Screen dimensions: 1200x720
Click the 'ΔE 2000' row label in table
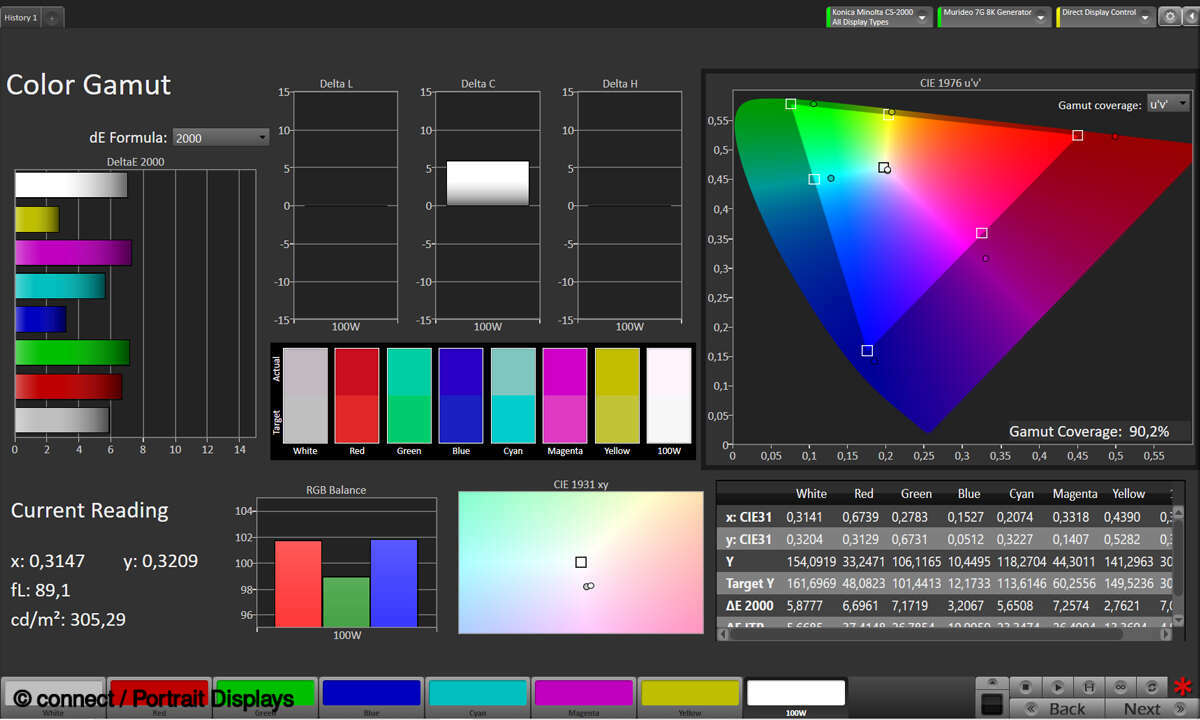pyautogui.click(x=751, y=606)
